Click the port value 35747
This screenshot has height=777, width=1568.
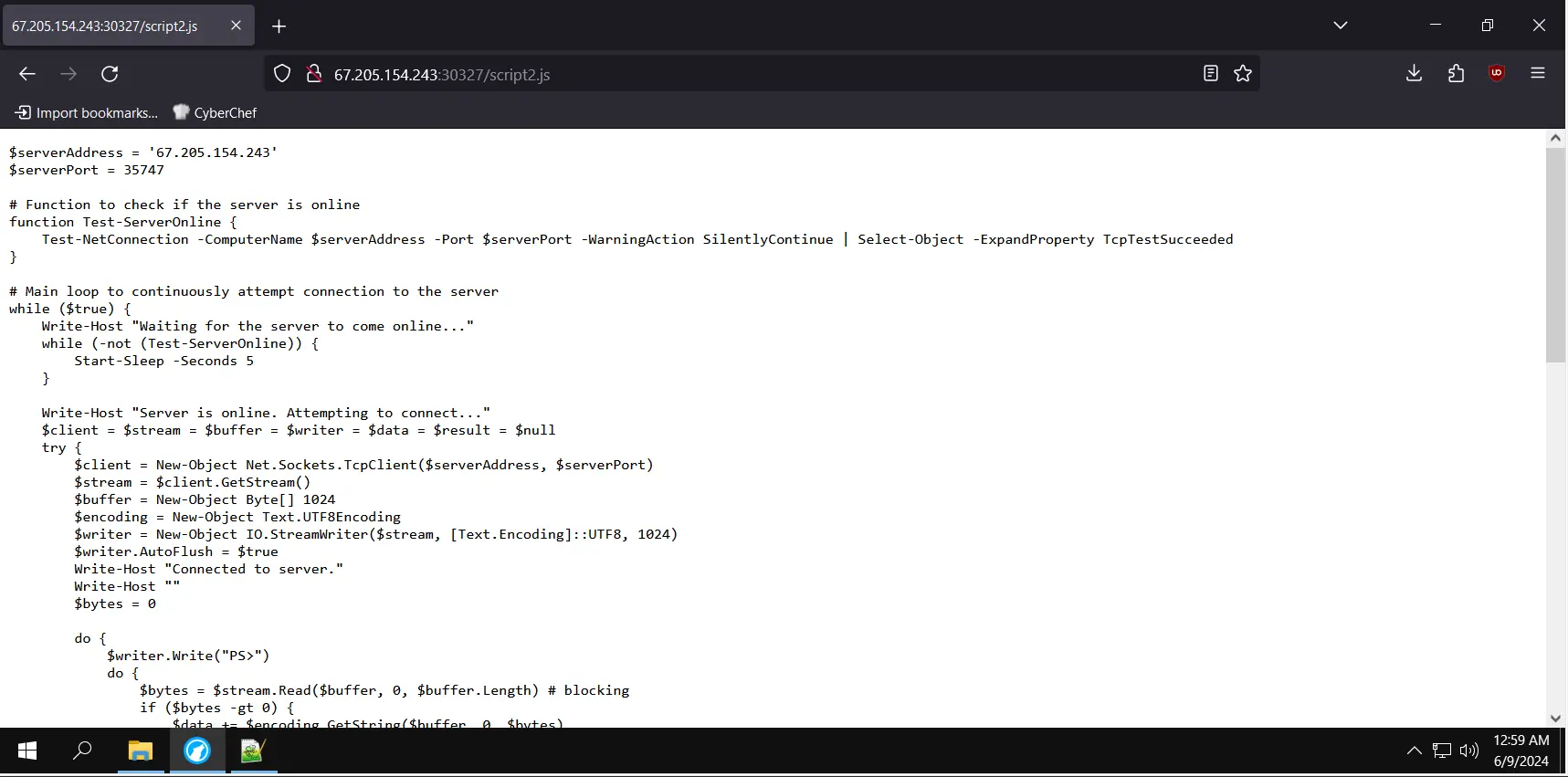click(x=144, y=170)
